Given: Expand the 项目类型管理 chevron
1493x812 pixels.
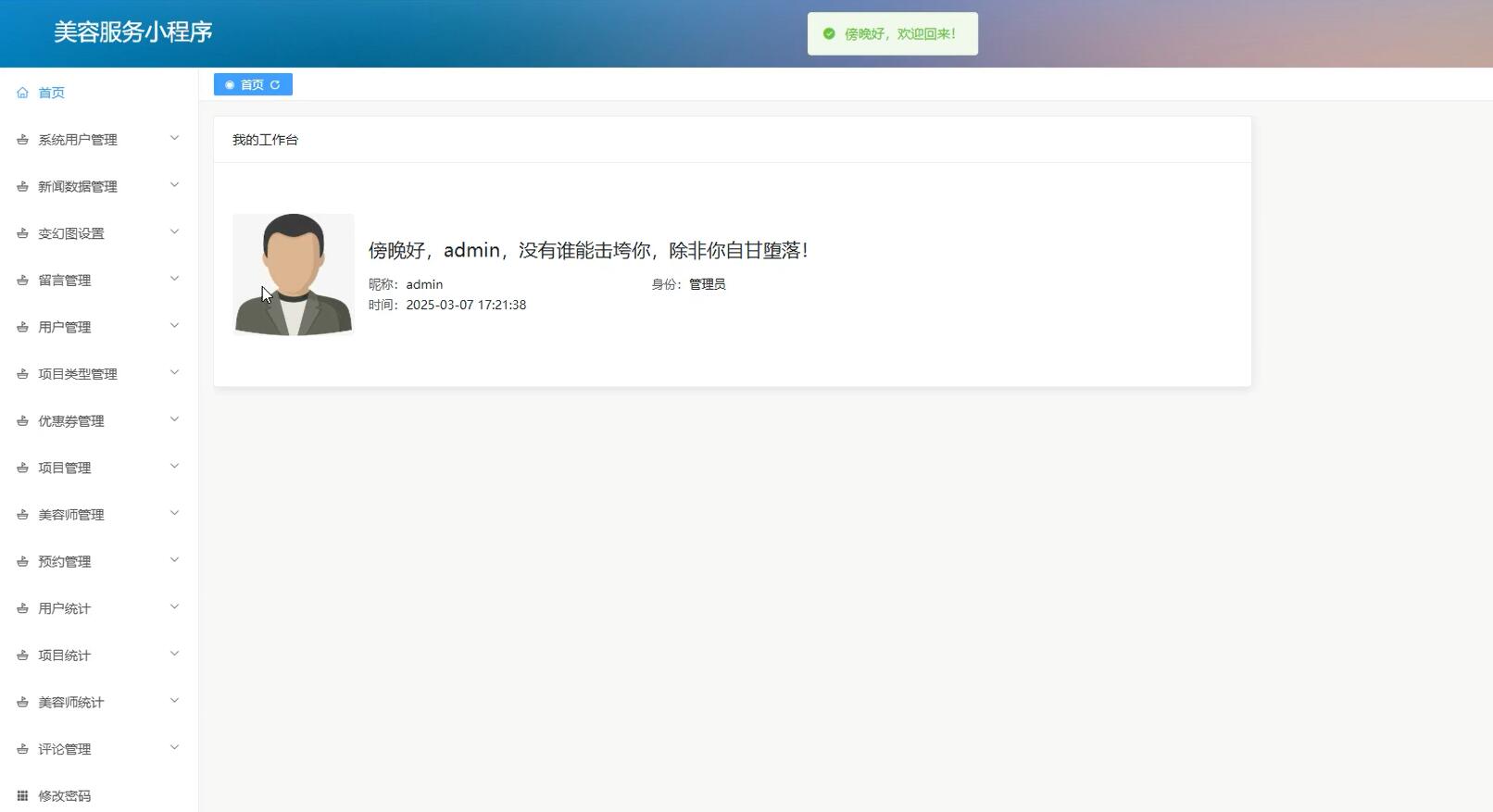Looking at the screenshot, I should pos(174,373).
